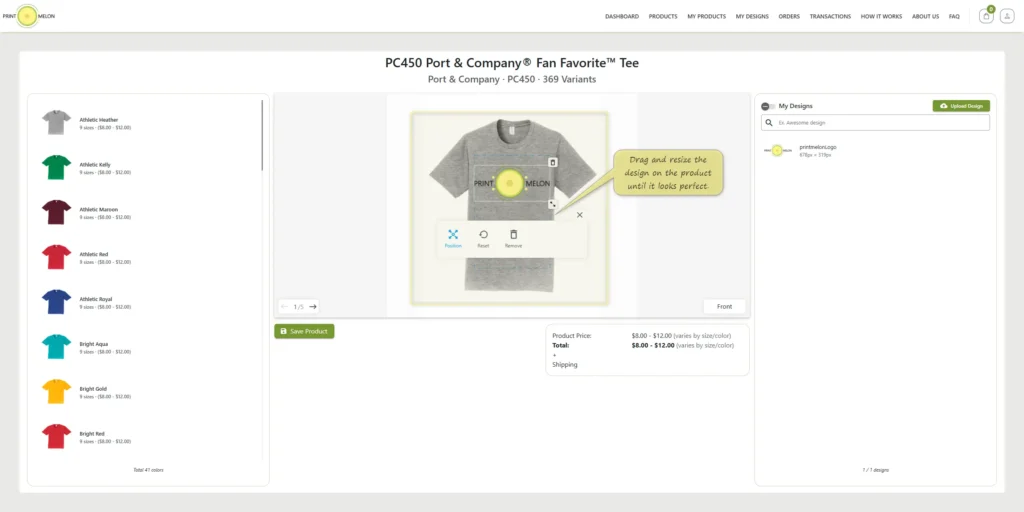Toggle the My Designs switch
Screen dimensions: 1024x512
point(768,106)
